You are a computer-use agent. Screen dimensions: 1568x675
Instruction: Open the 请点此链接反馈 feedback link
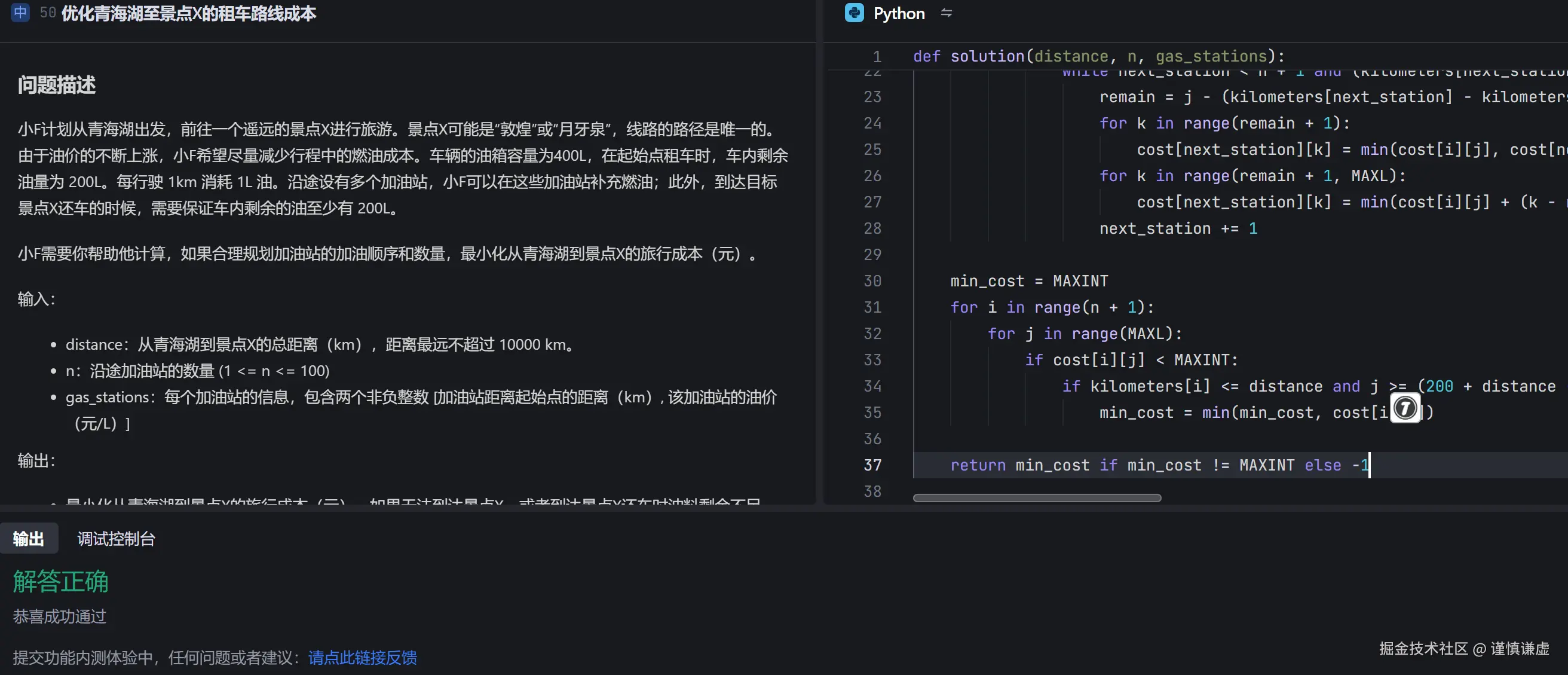pyautogui.click(x=362, y=656)
